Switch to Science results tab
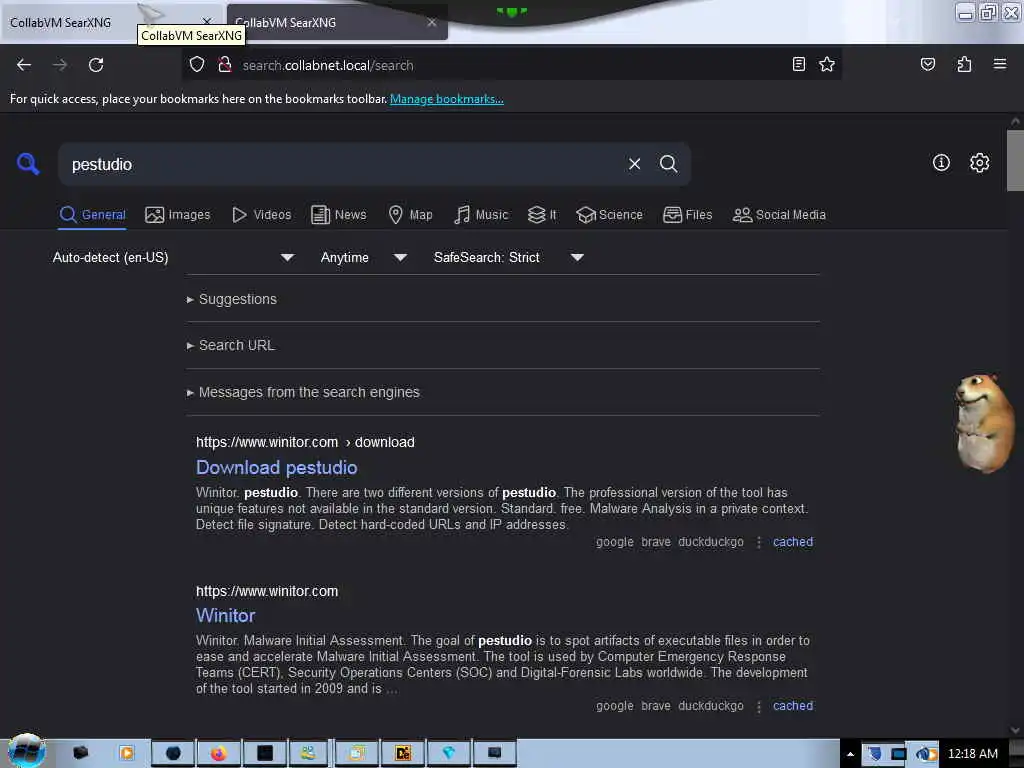Screen dimensions: 1024x768 point(609,215)
